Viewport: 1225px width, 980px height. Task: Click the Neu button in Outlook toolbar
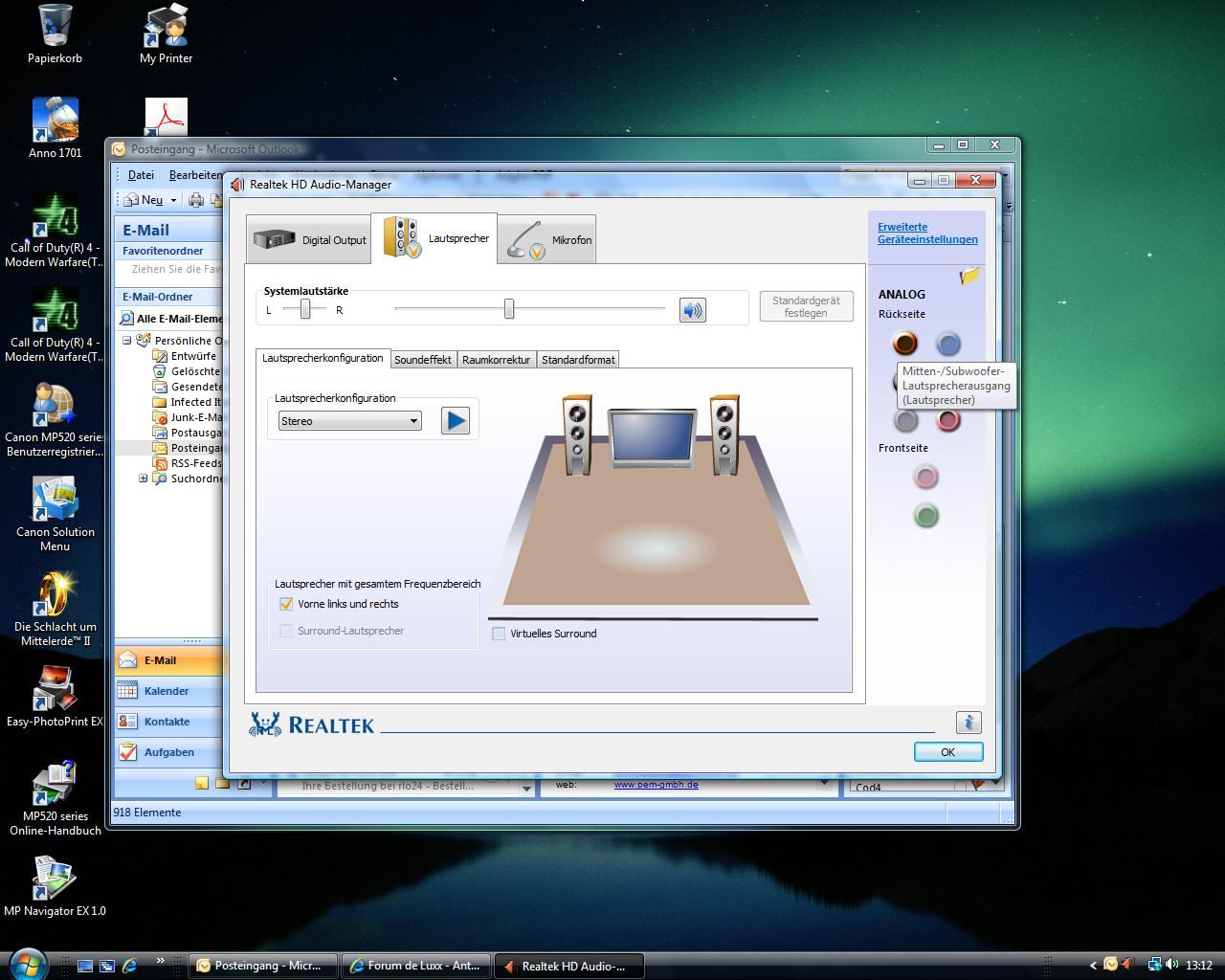(145, 200)
